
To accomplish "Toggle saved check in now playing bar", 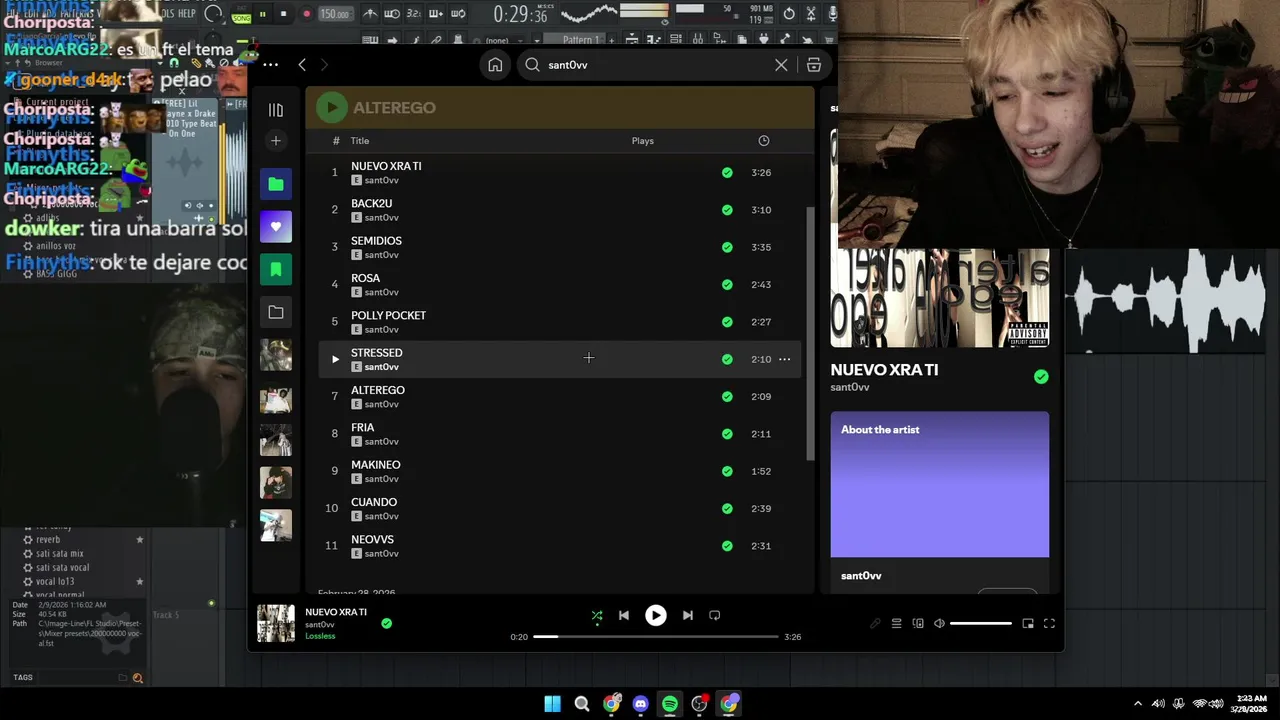I will click(x=386, y=624).
